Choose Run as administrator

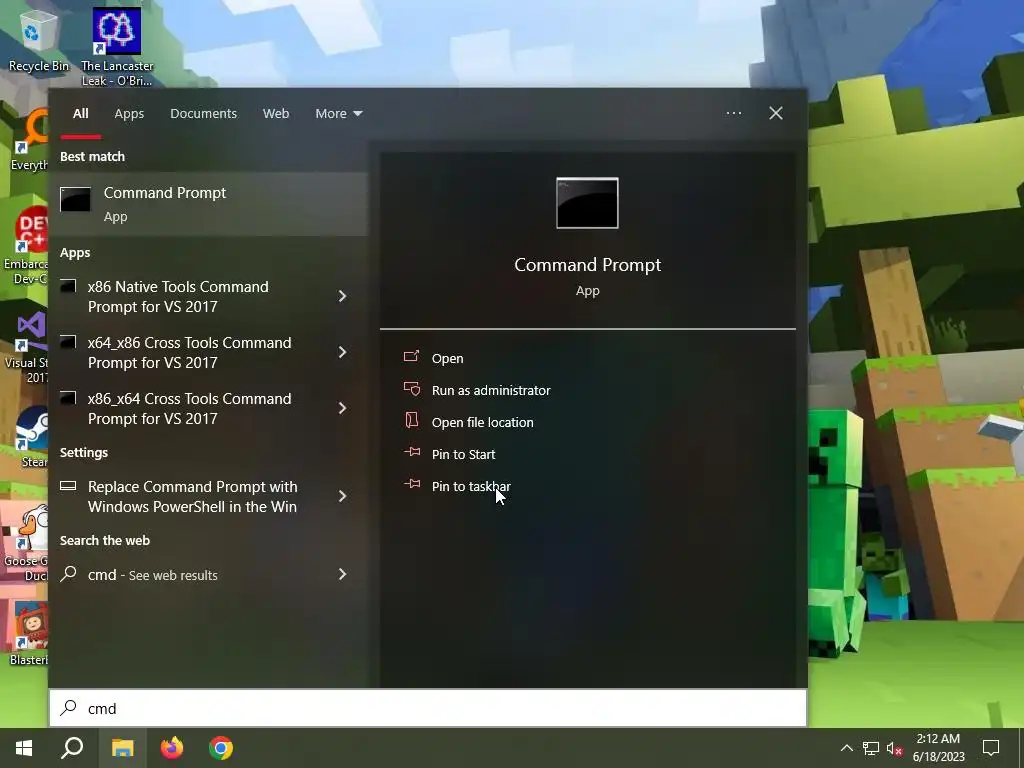point(491,391)
